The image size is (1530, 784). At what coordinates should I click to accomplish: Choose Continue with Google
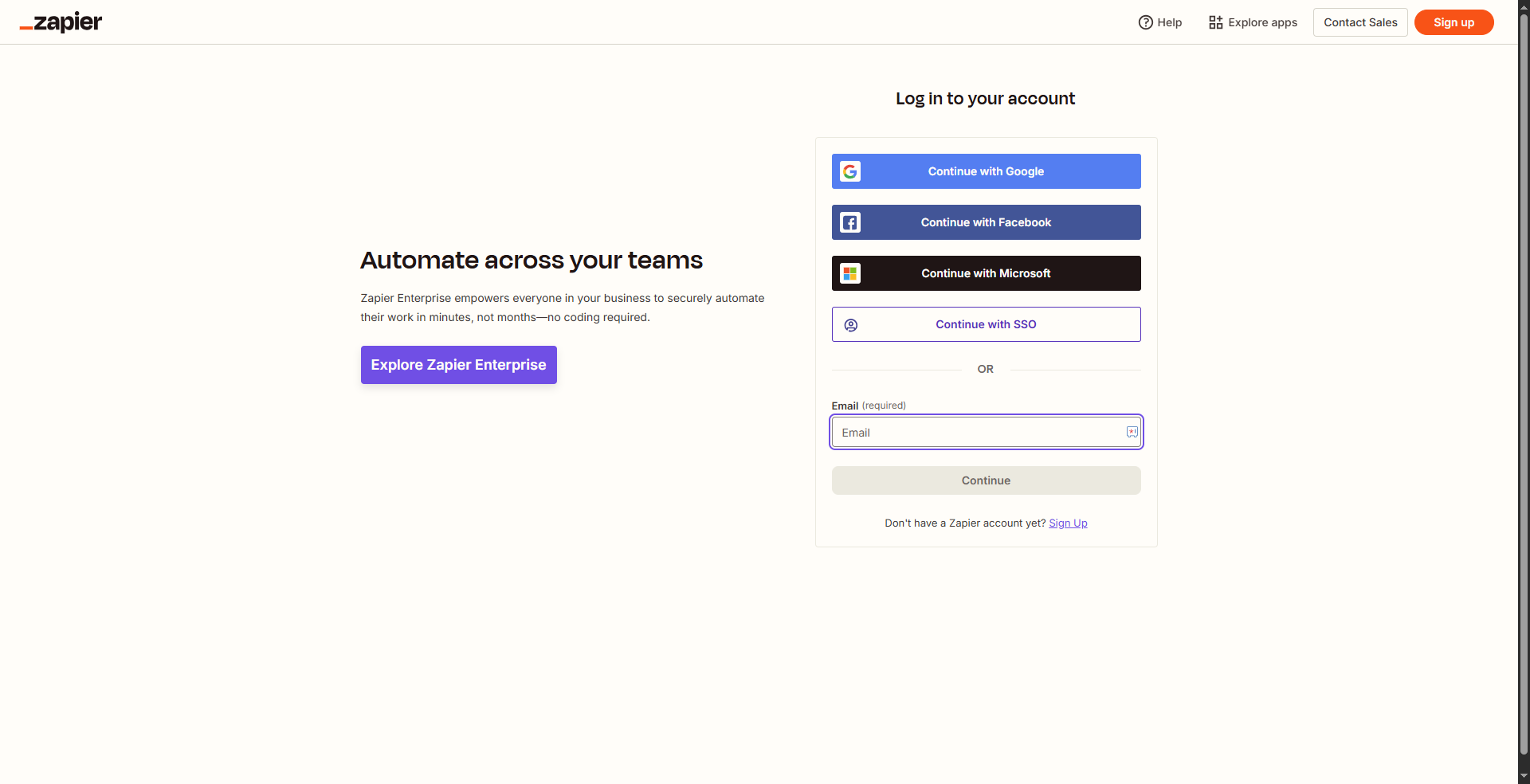pyautogui.click(x=986, y=171)
